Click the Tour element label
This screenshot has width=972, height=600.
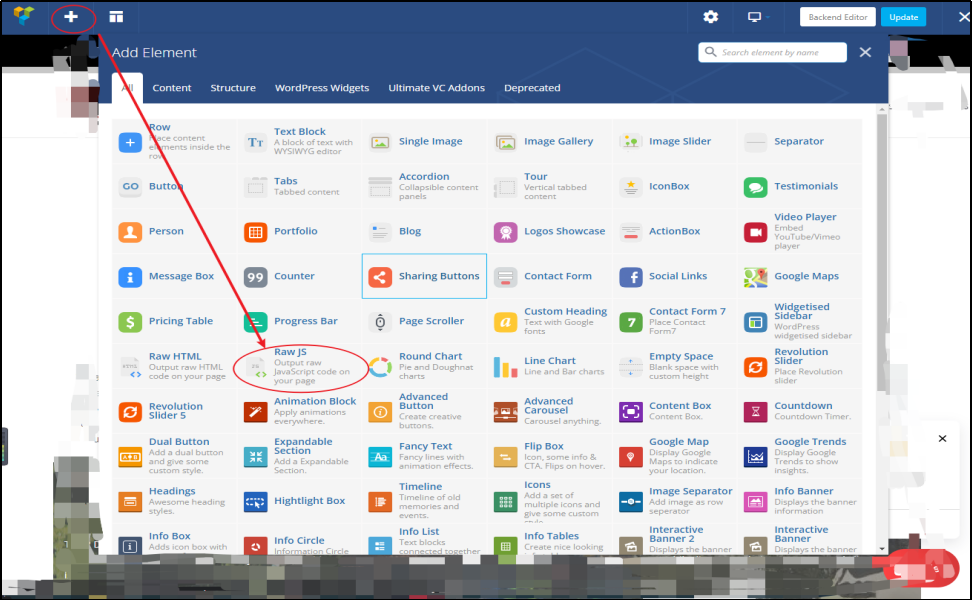point(536,177)
